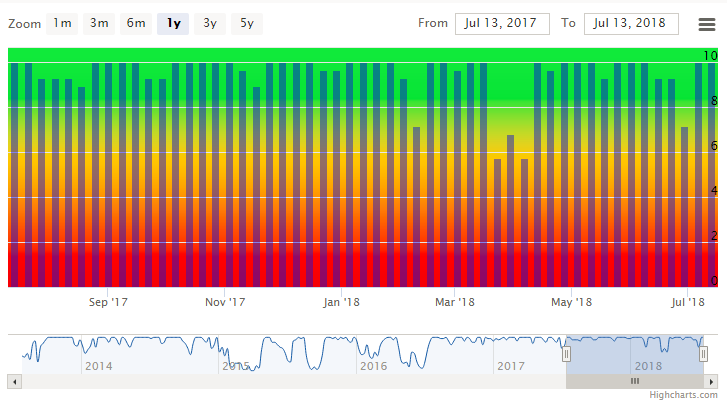The width and height of the screenshot is (727, 408).
Task: Select the 1y zoom range
Action: click(x=173, y=24)
